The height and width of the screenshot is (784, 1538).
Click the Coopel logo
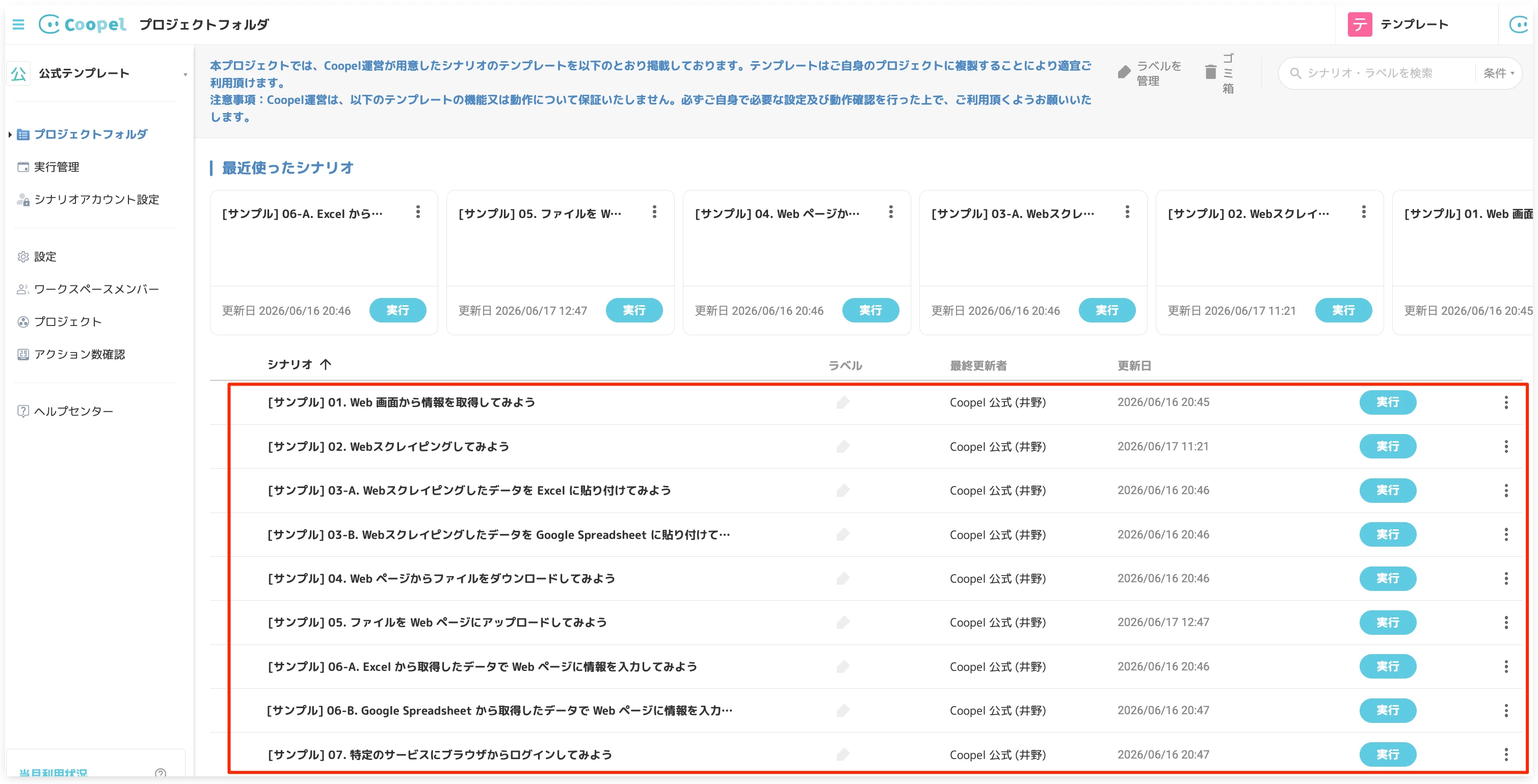tap(83, 24)
